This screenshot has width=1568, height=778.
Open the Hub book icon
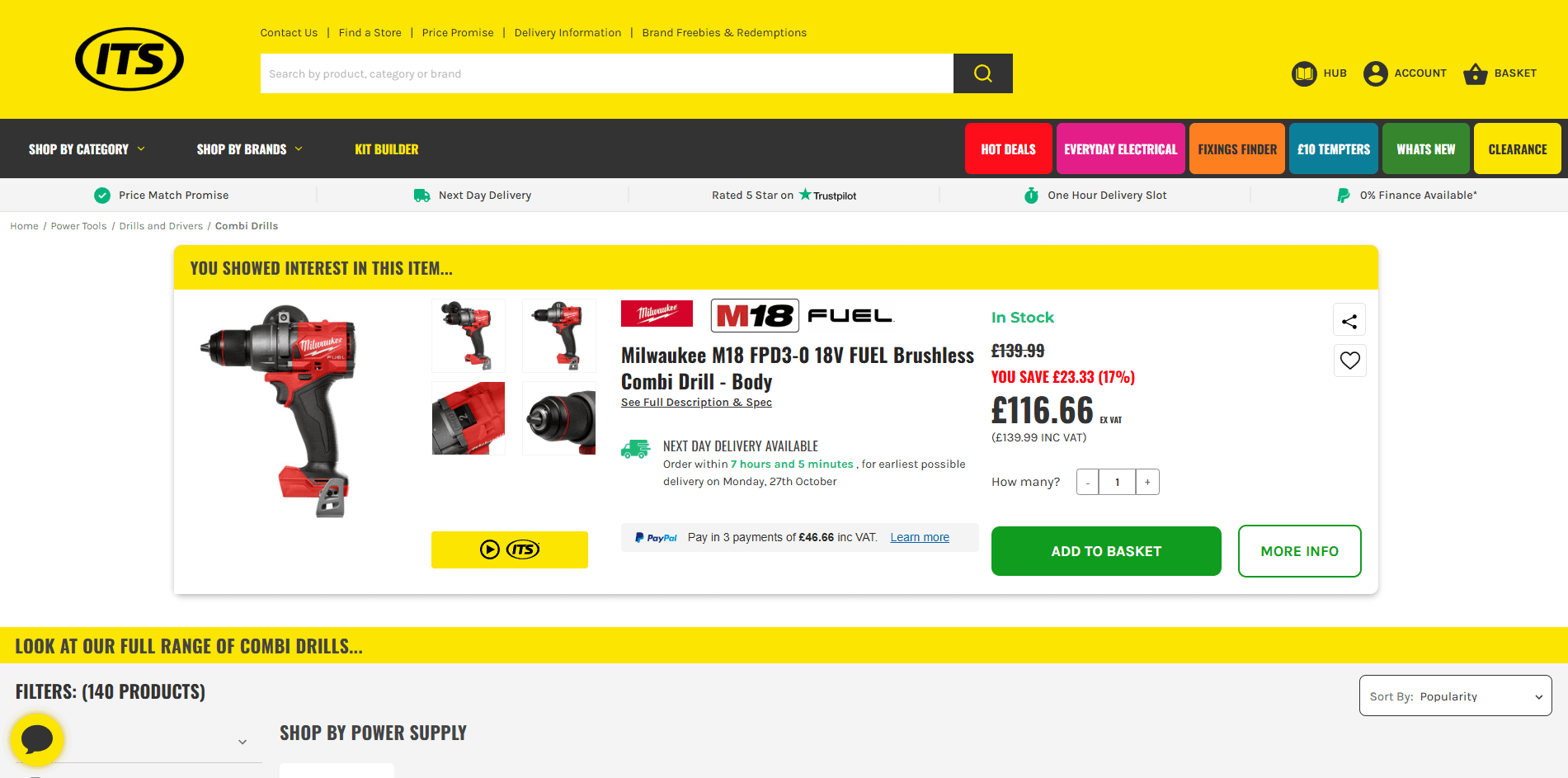click(x=1304, y=73)
